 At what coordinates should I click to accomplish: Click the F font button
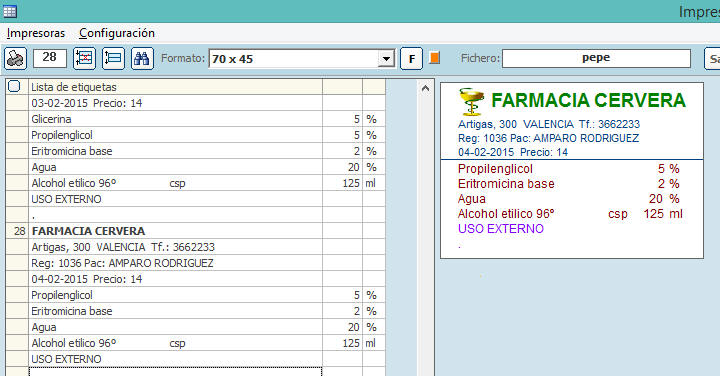coord(411,59)
